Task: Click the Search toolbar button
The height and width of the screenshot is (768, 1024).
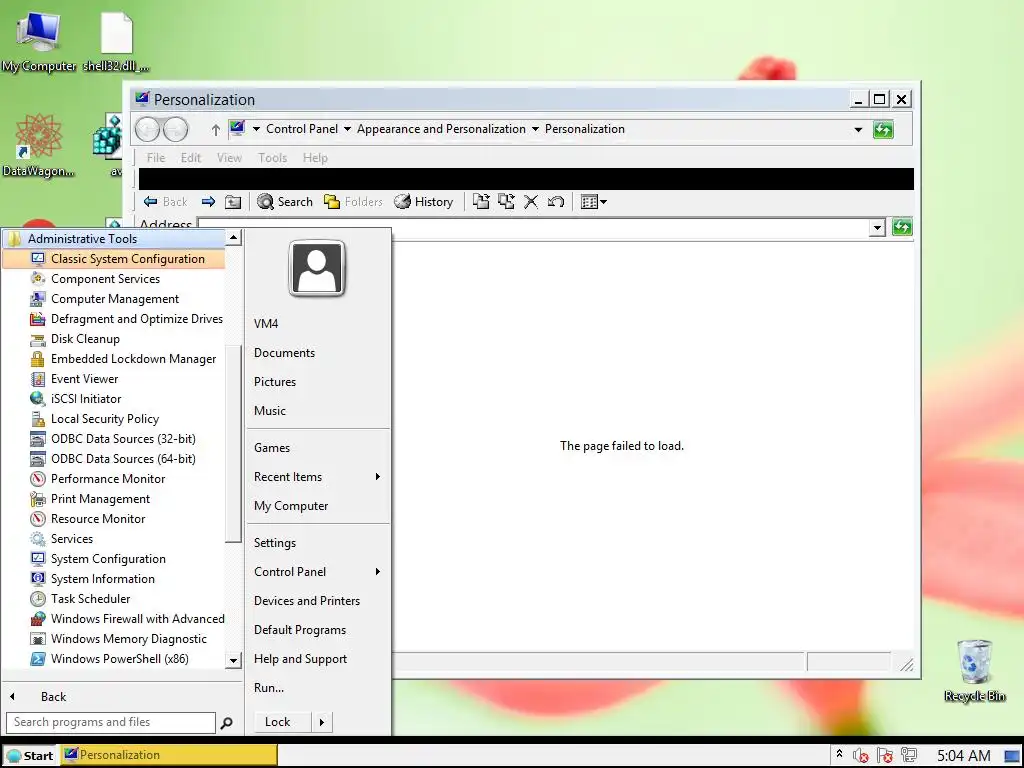Action: click(285, 202)
